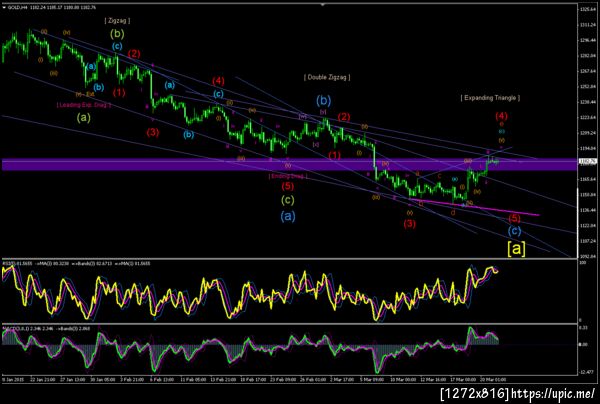Viewport: 600px width, 404px height.
Task: Click red (2) right of blue (b) peak
Action: click(x=344, y=117)
